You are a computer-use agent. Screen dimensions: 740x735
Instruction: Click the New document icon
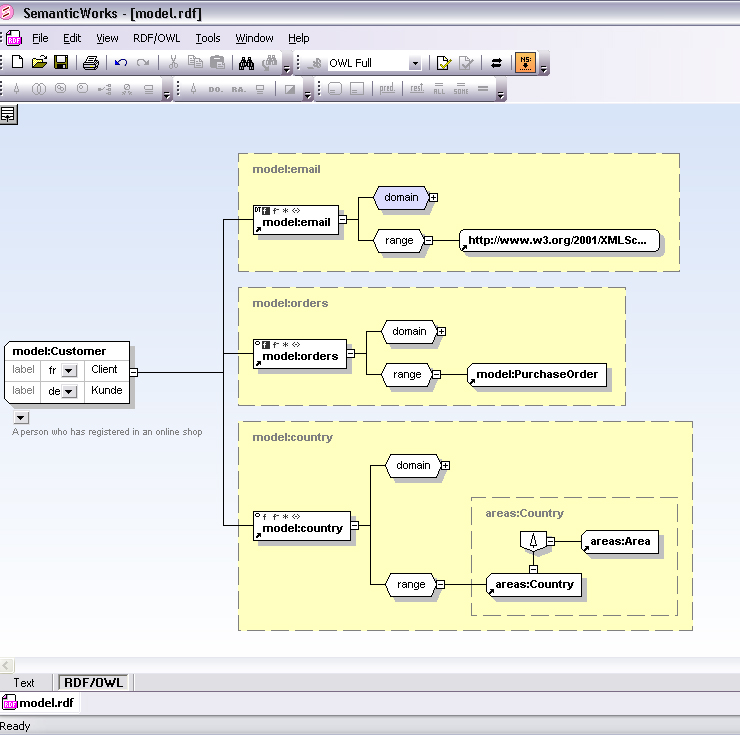[17, 63]
